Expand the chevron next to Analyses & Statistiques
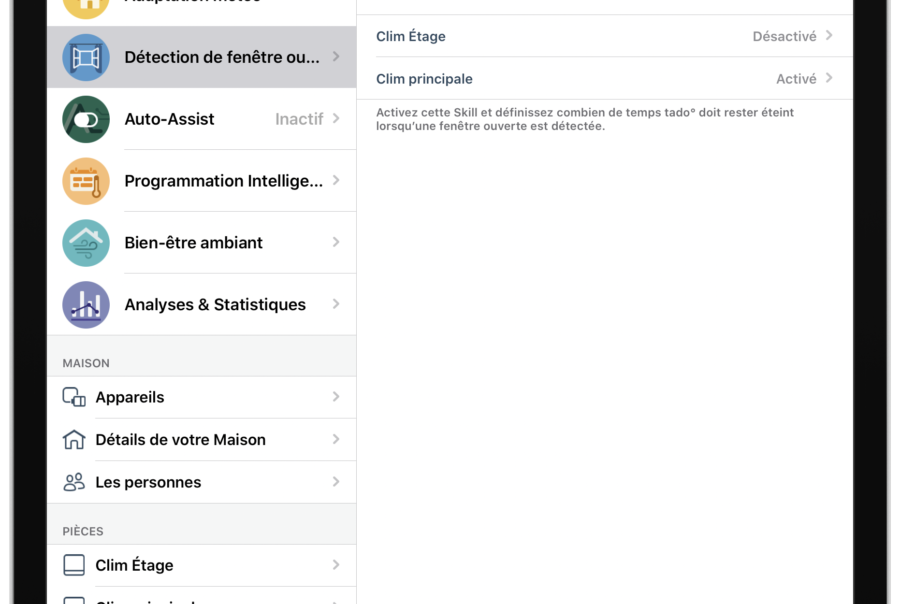 coord(336,304)
